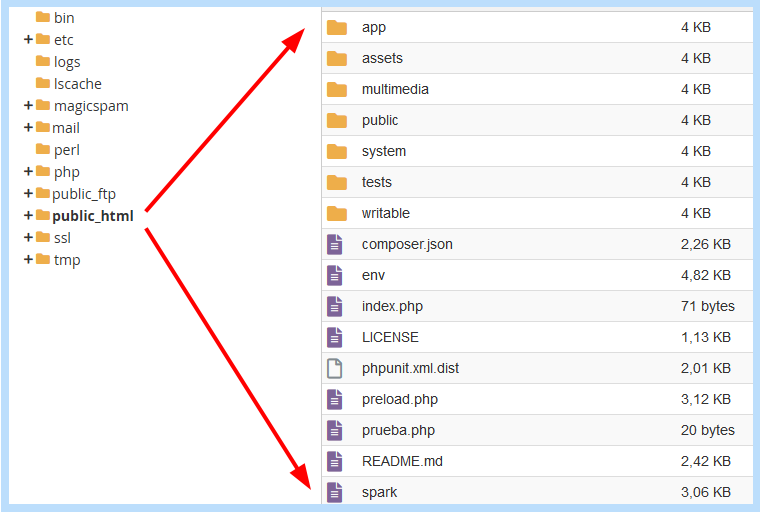Select the prueba.php file name
760x512 pixels.
coord(398,431)
